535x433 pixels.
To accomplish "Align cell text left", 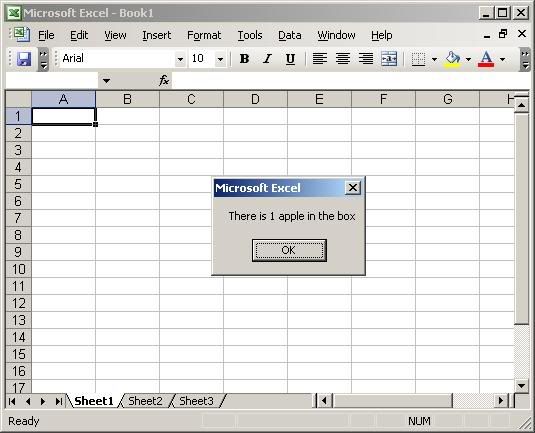I will click(320, 59).
